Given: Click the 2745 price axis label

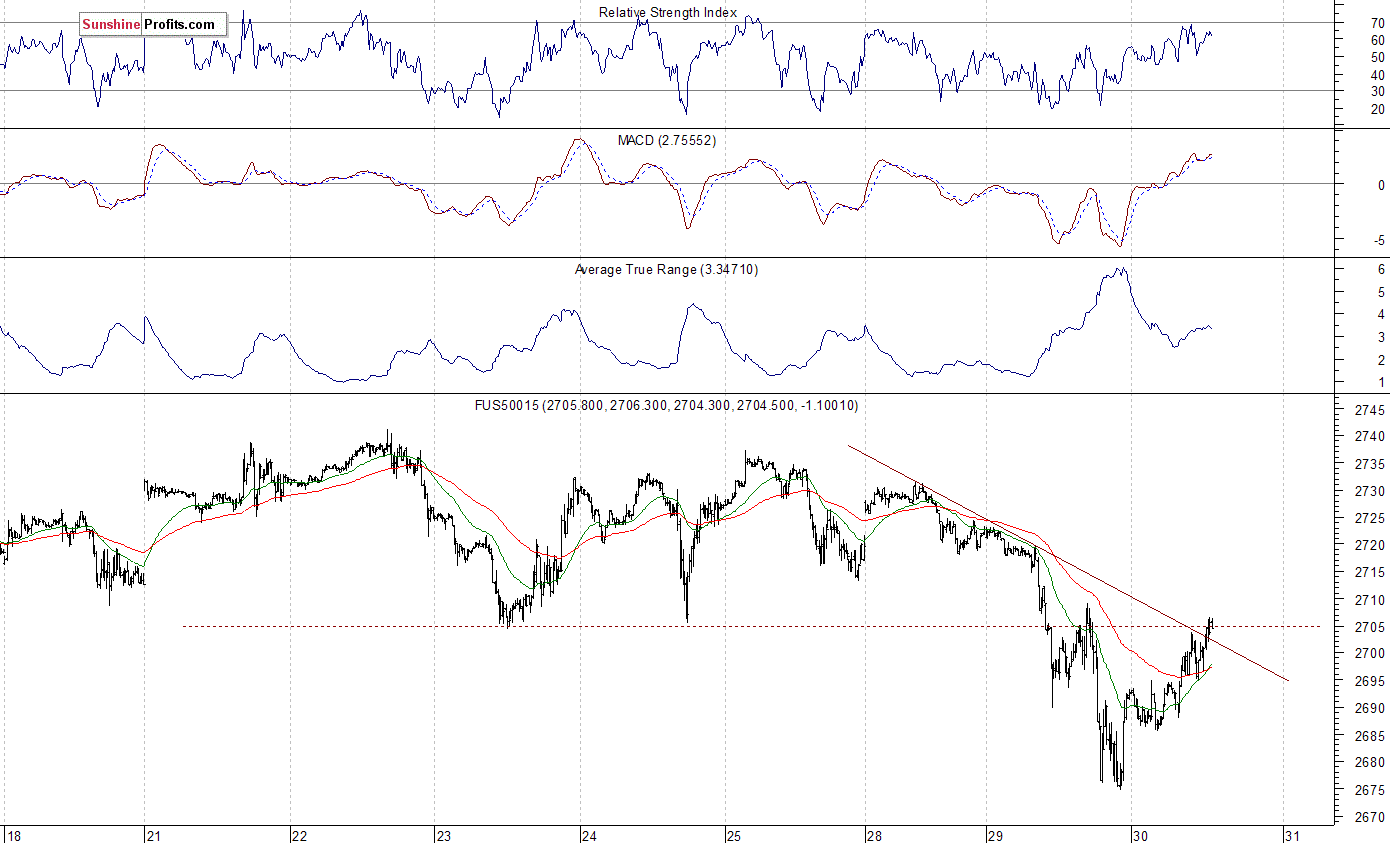Looking at the screenshot, I should point(1369,410).
